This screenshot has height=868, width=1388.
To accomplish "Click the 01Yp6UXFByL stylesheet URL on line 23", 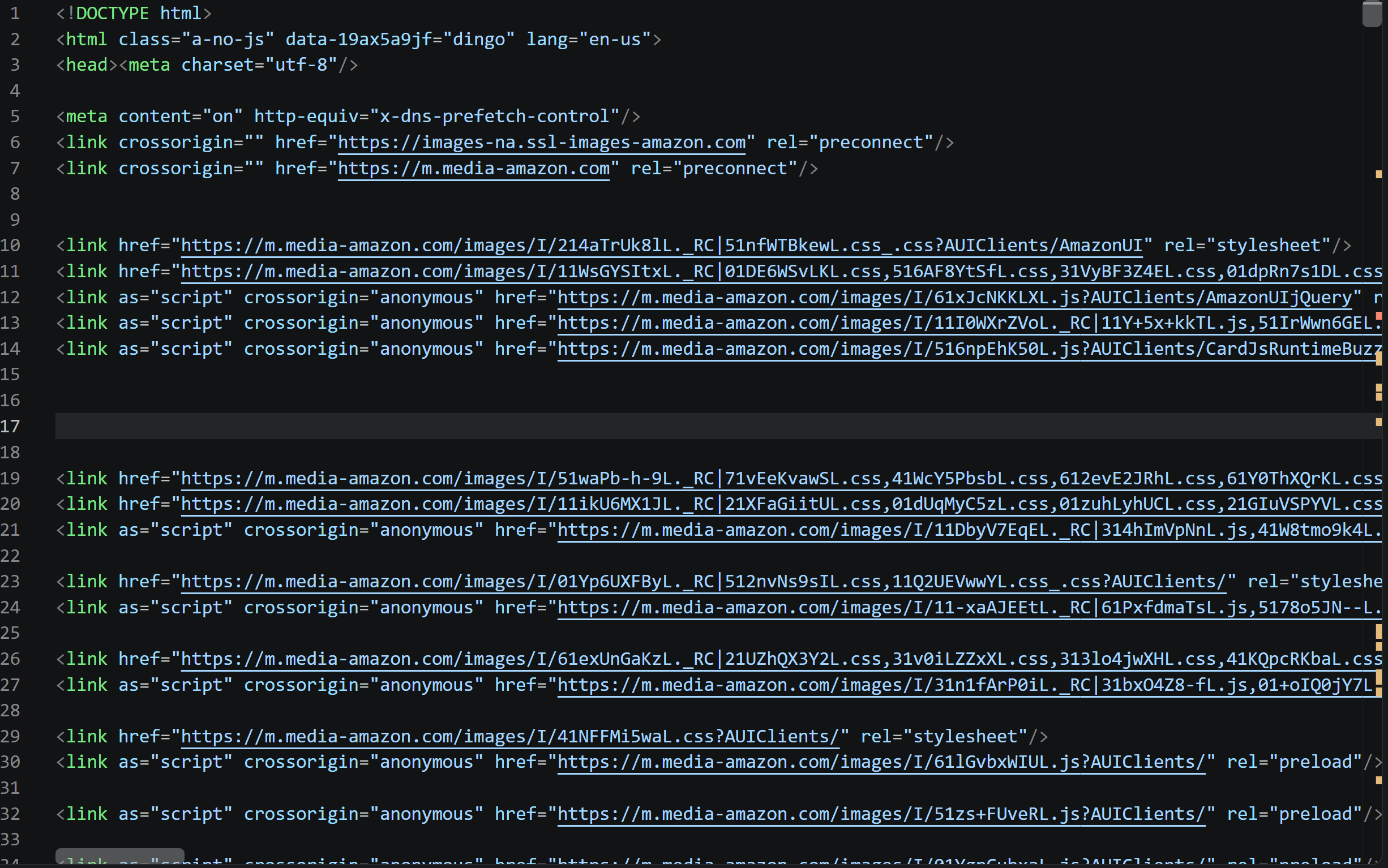I will click(x=704, y=582).
